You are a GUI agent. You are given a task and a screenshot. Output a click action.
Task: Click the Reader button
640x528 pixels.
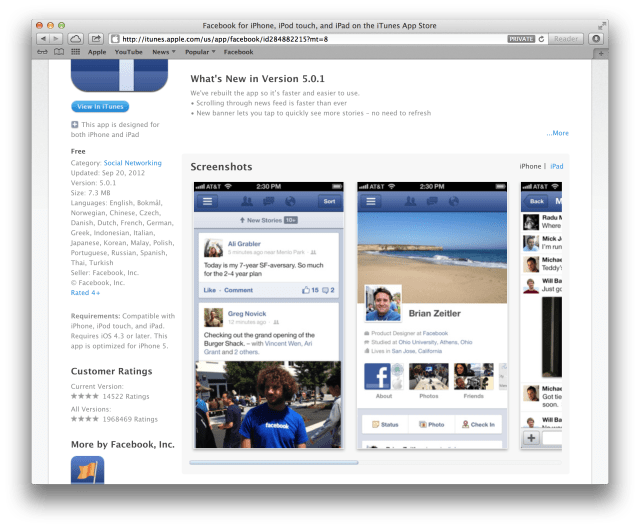[566, 39]
